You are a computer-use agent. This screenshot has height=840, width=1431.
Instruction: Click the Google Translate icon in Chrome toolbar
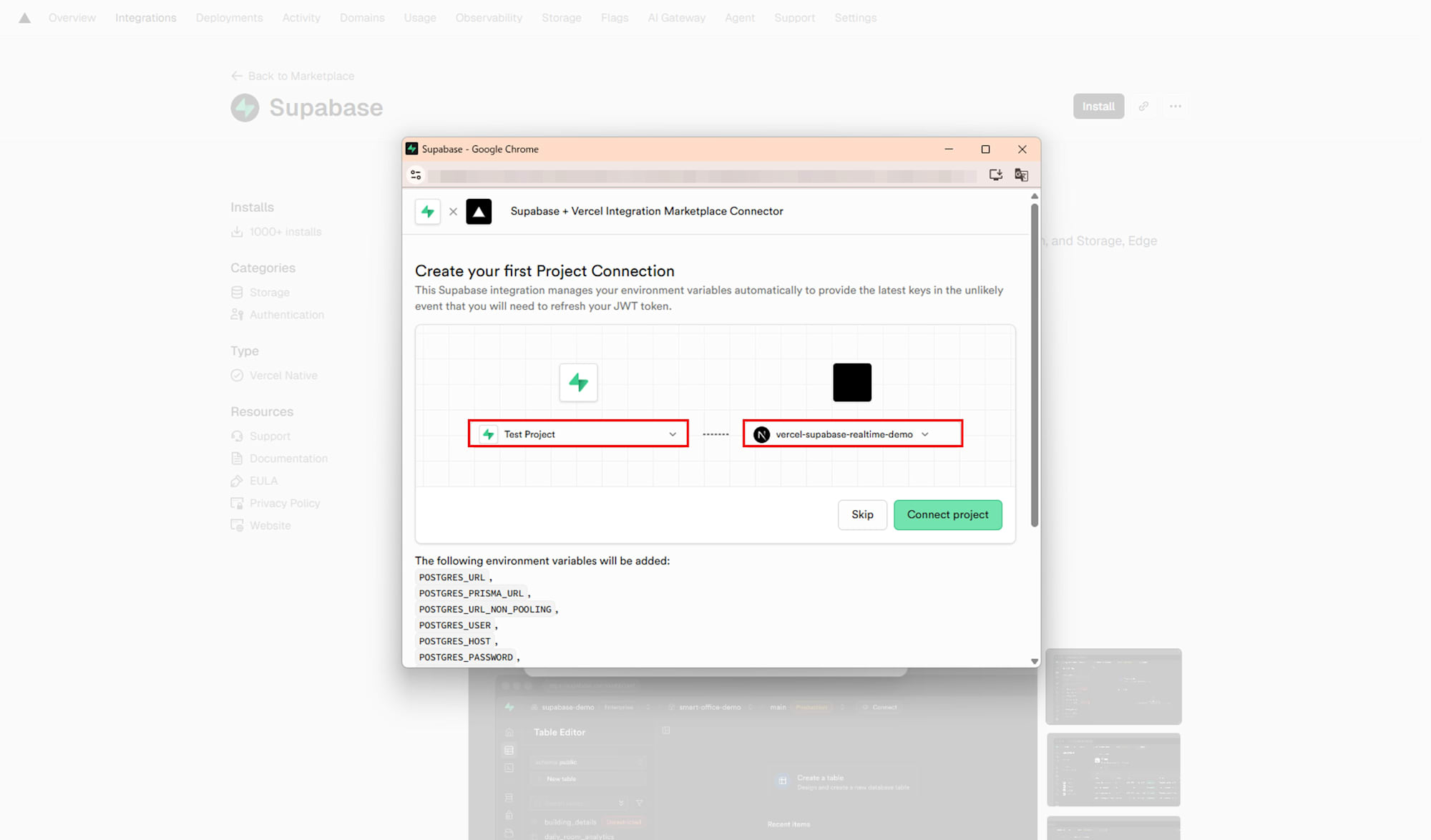click(x=1021, y=174)
